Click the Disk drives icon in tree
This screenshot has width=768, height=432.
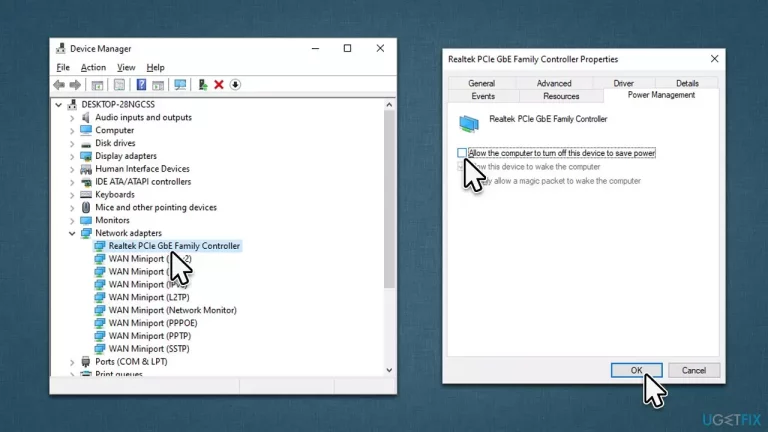(86, 144)
